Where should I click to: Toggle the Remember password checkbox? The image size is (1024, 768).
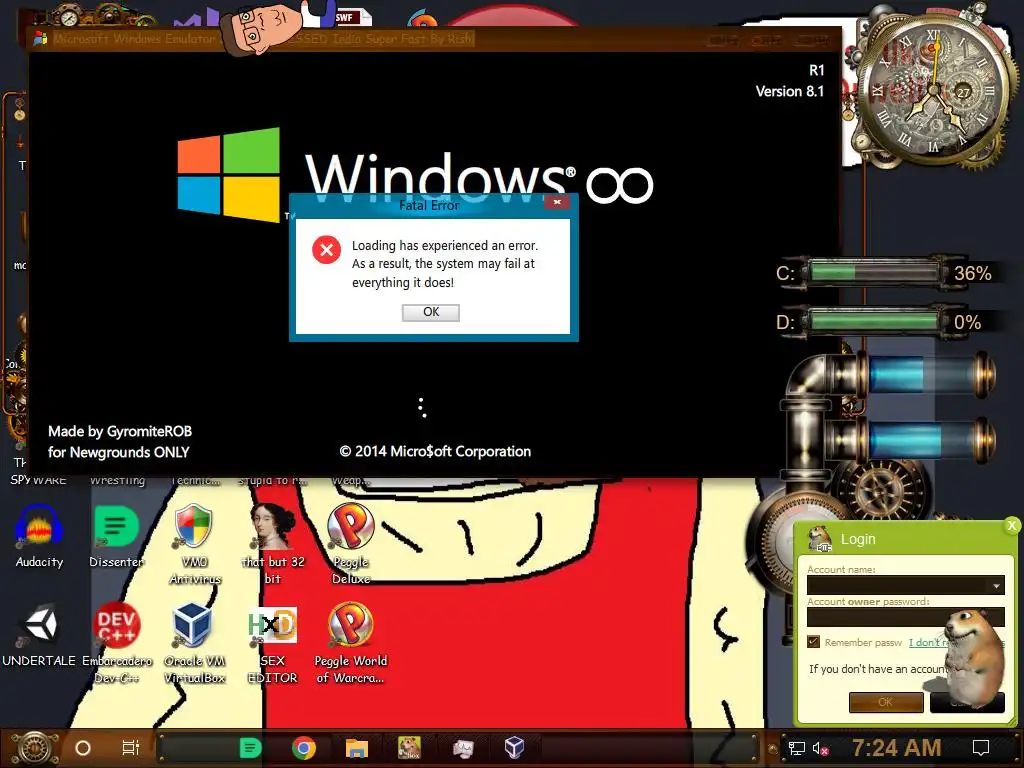[814, 642]
